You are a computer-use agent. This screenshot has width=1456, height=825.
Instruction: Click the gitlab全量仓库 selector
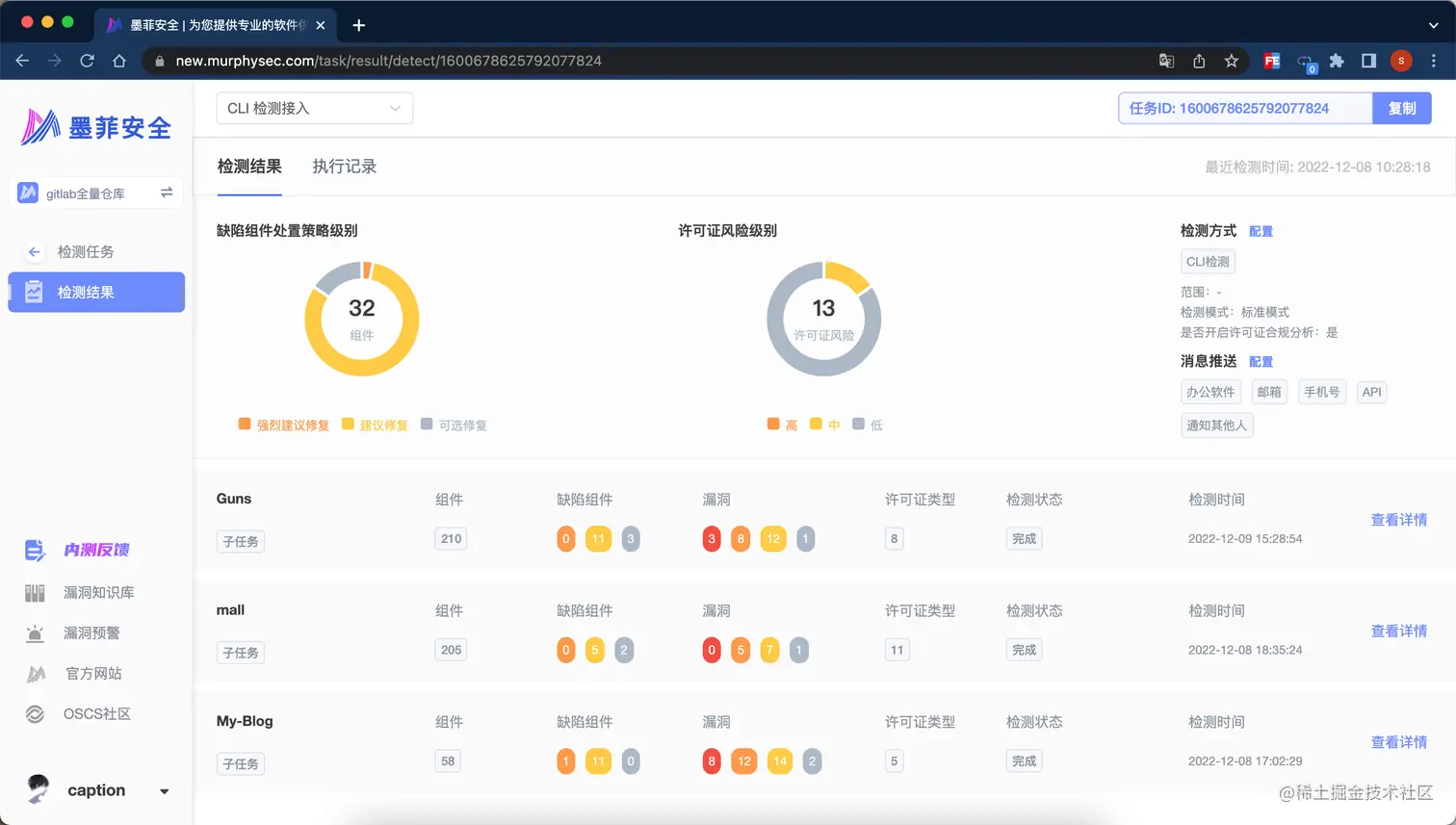(96, 193)
